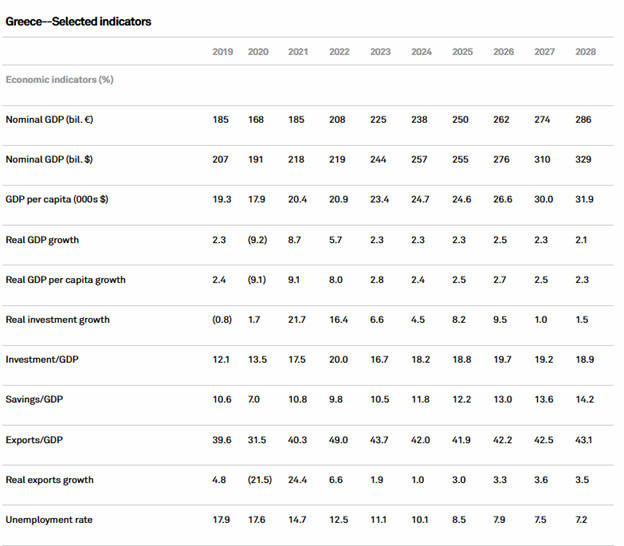
Task: Click the "Economic indicators (%)" section label
Action: tap(58, 78)
